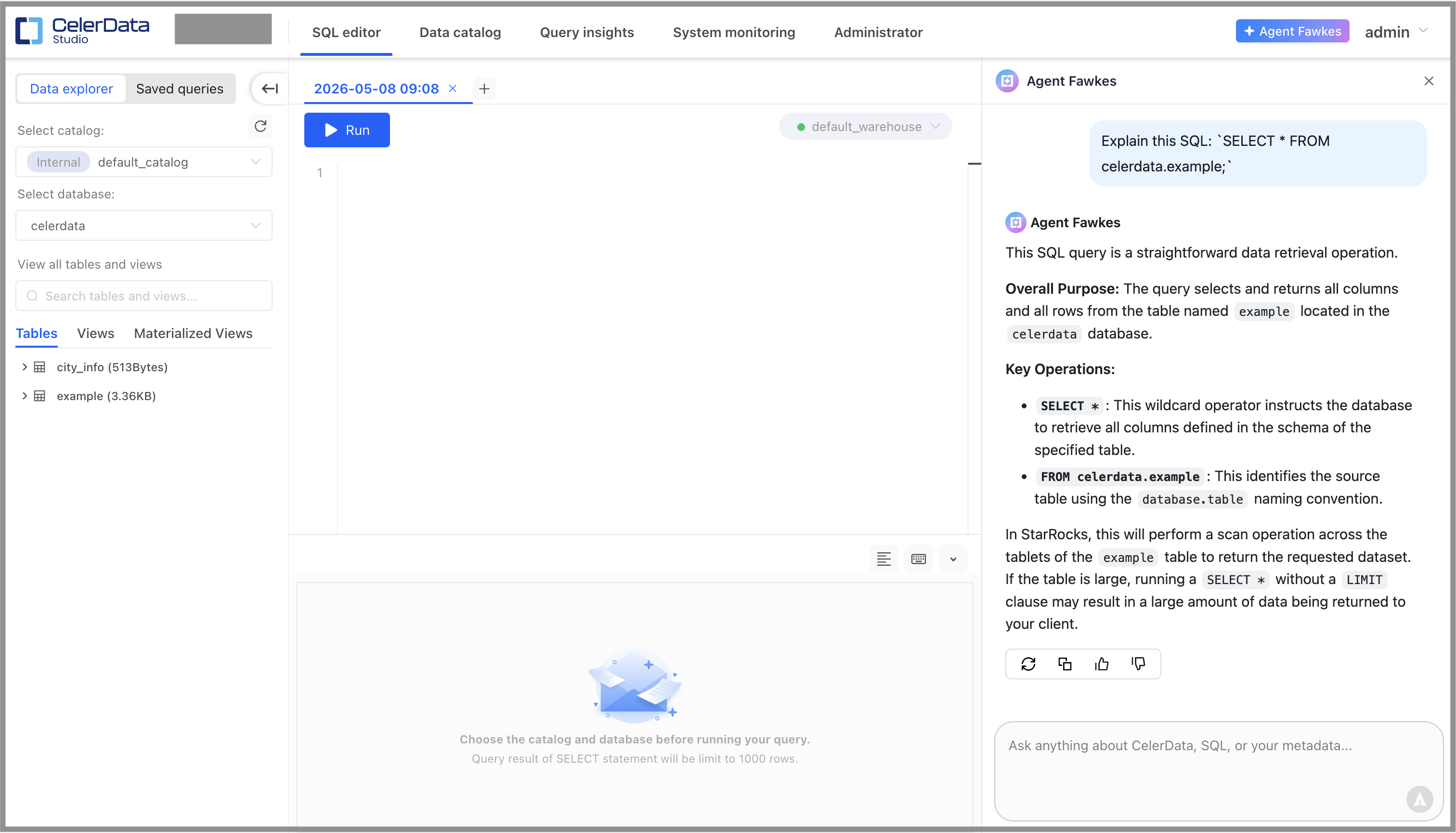The image size is (1456, 833).
Task: Expand the example table
Action: 24,396
